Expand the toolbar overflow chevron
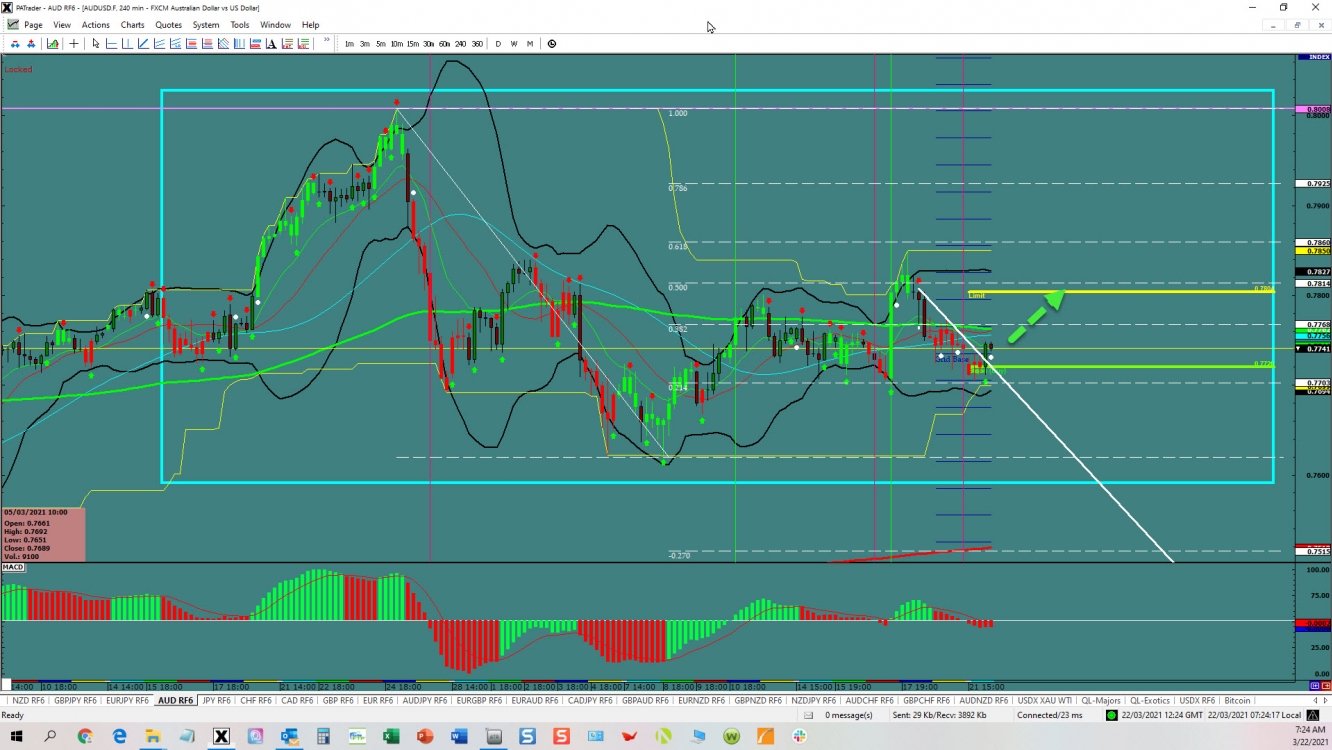 coord(326,40)
